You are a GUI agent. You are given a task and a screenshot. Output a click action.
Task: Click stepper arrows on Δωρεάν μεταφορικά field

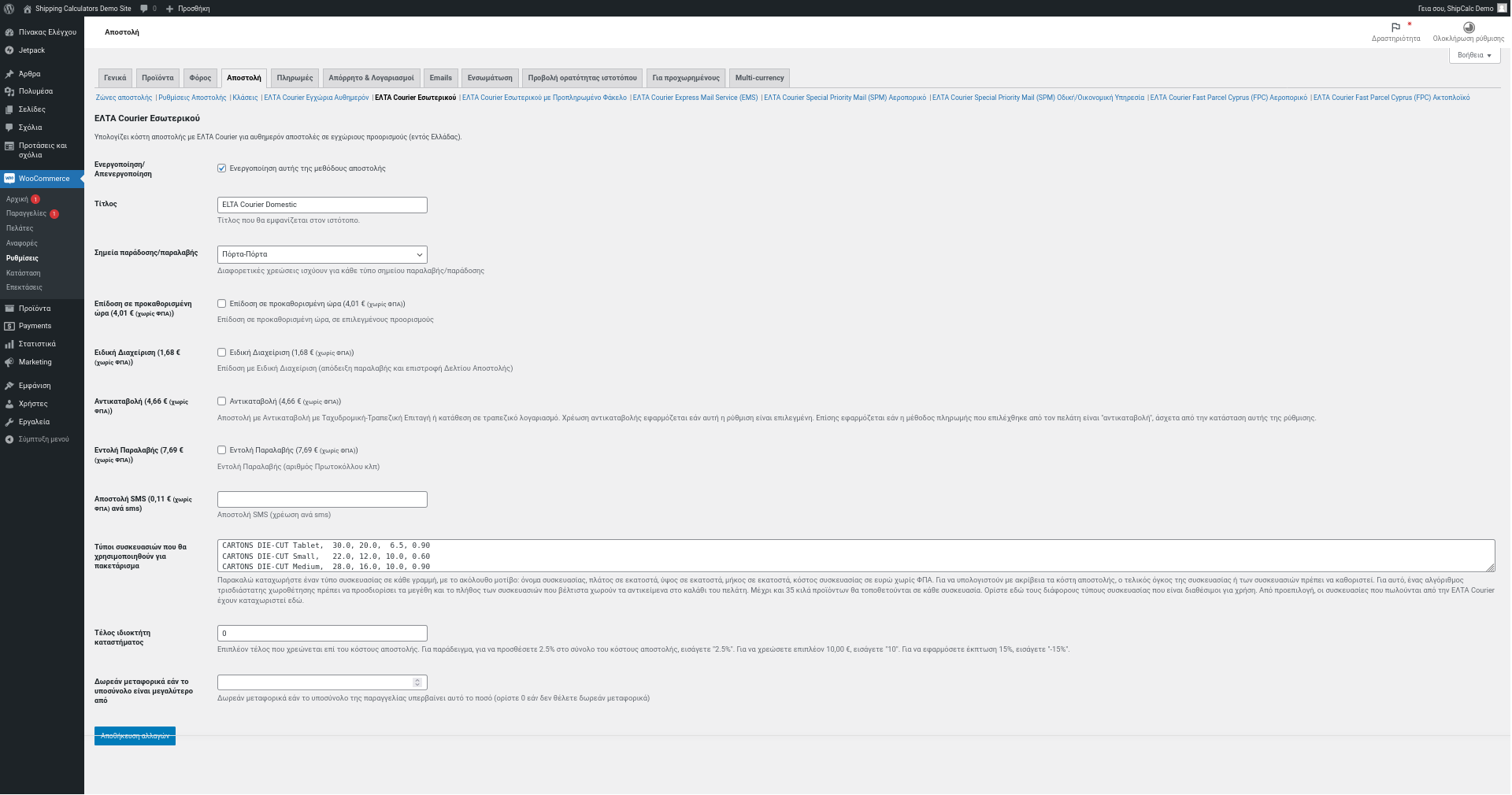coord(417,682)
